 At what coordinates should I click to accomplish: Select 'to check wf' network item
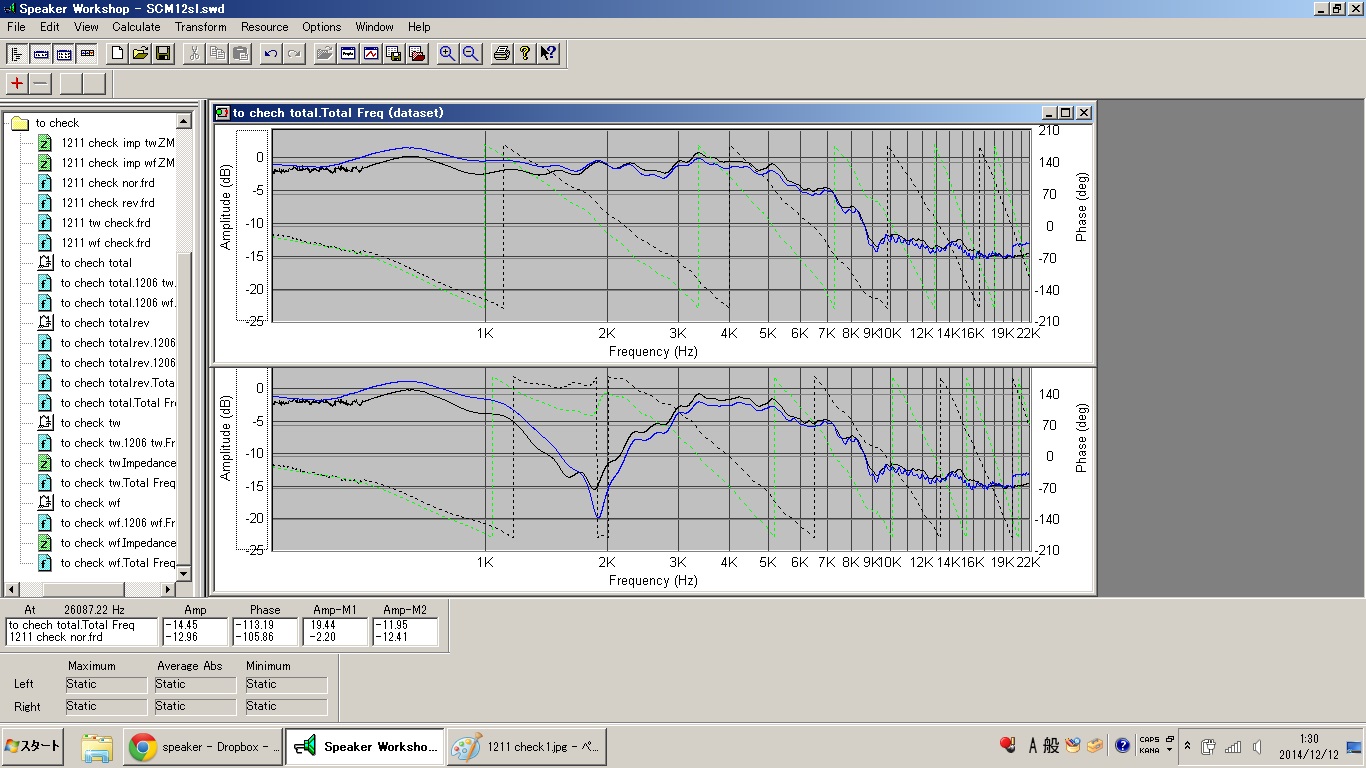(90, 503)
